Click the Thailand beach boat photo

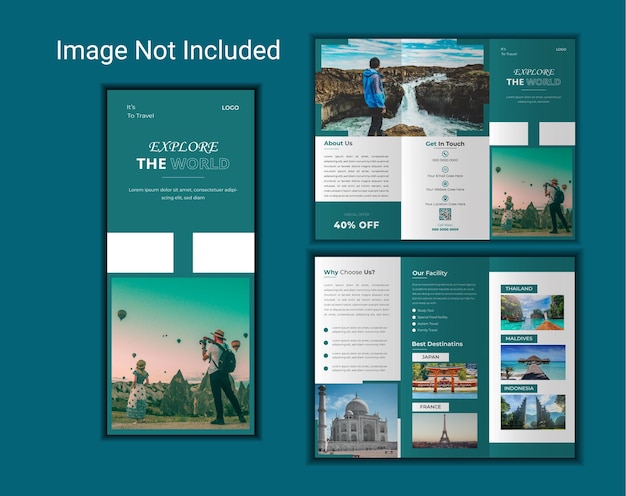pyautogui.click(x=533, y=312)
